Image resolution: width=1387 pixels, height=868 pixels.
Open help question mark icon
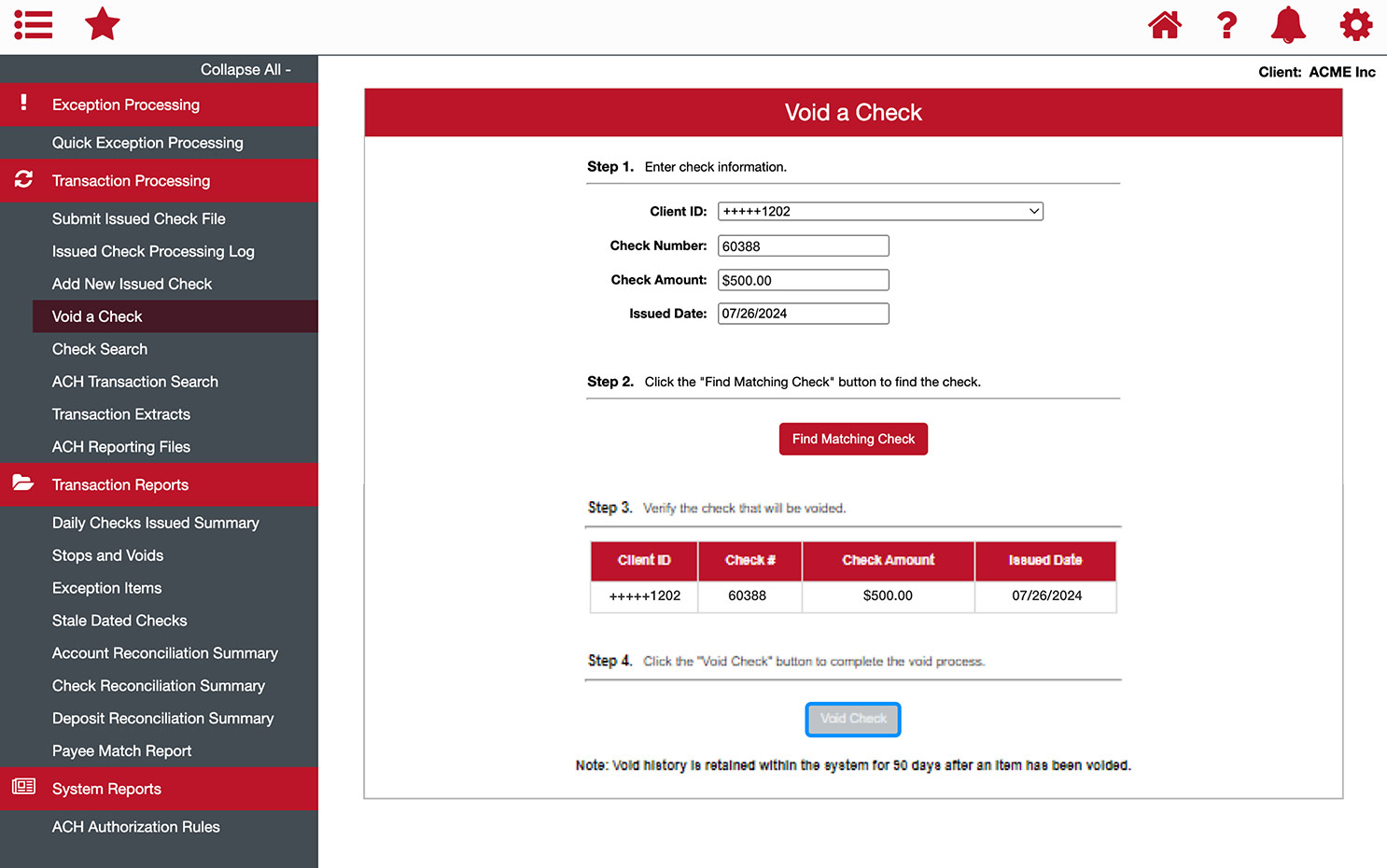pyautogui.click(x=1226, y=24)
